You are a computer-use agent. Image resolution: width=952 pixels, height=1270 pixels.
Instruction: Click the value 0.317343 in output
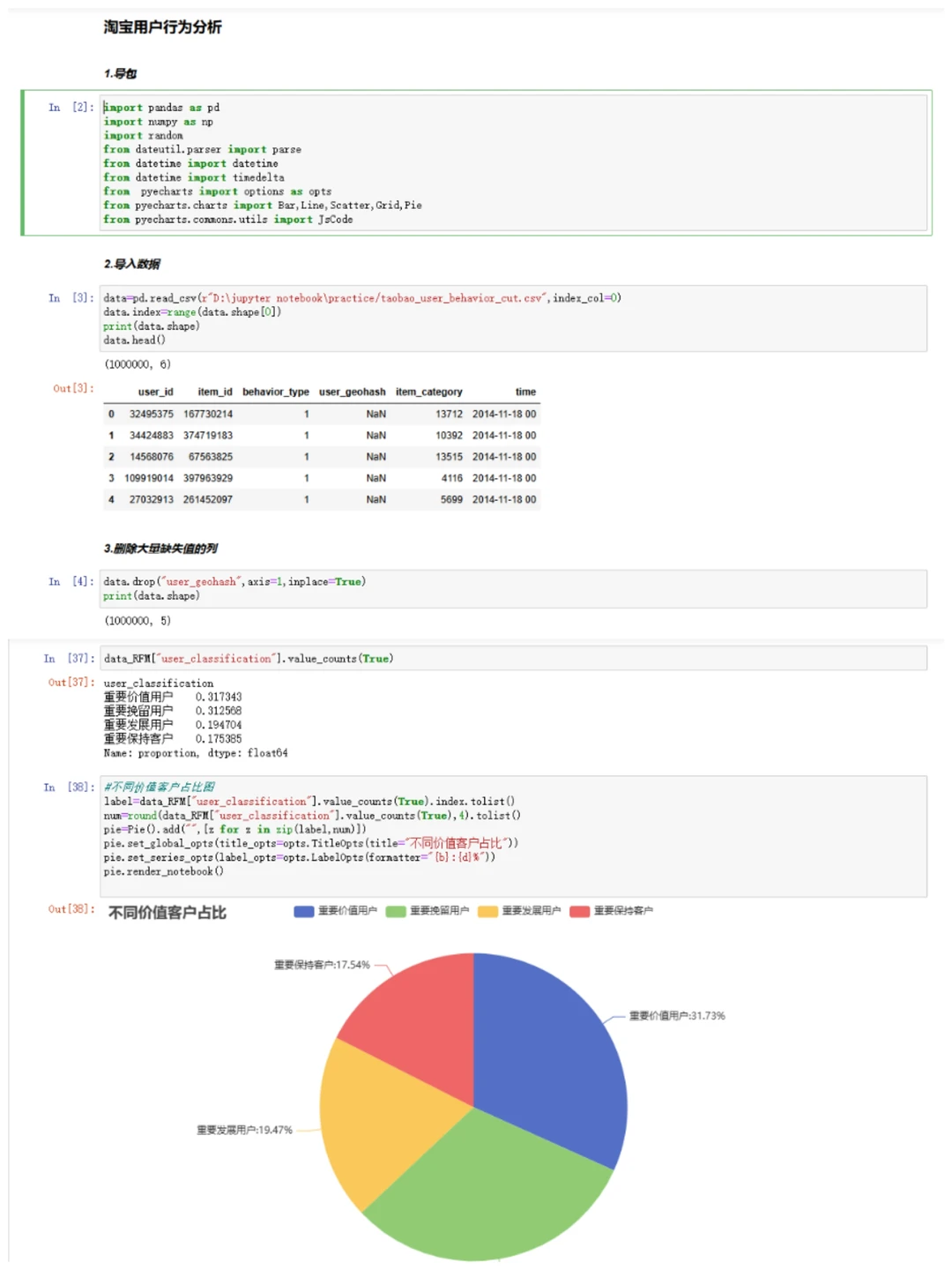coord(219,697)
